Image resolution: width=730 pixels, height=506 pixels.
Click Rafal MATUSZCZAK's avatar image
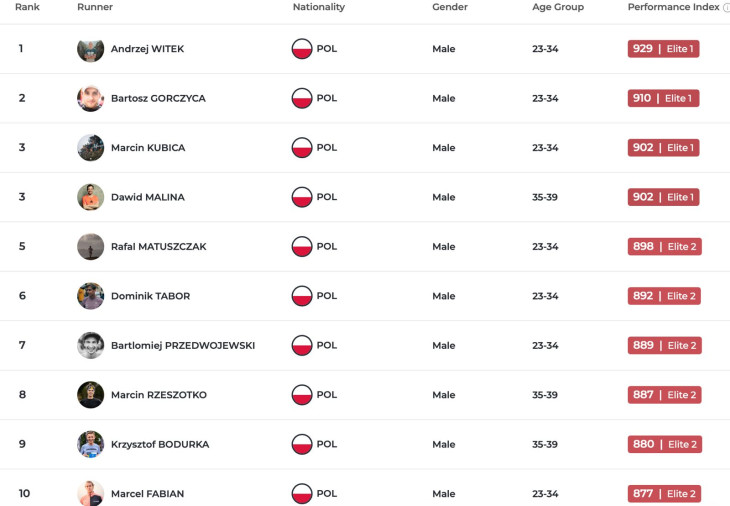[x=91, y=246]
